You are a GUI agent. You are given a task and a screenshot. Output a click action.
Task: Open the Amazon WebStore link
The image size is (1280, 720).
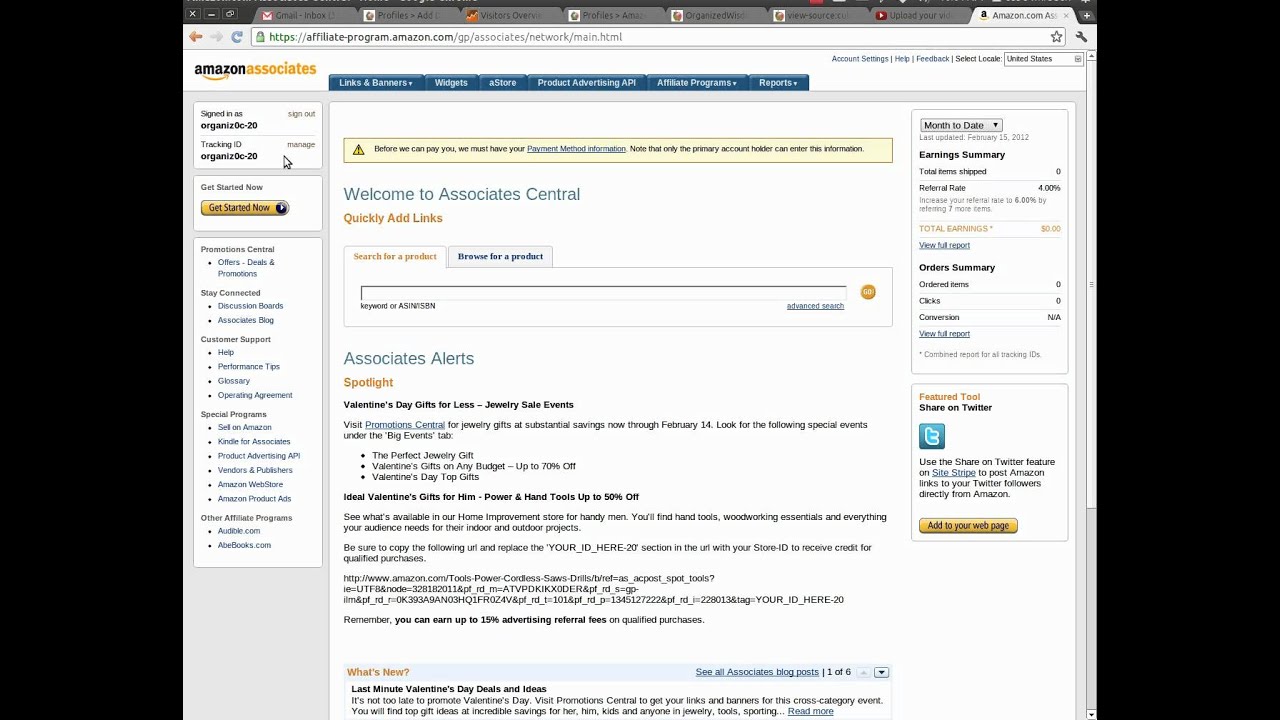coord(250,484)
